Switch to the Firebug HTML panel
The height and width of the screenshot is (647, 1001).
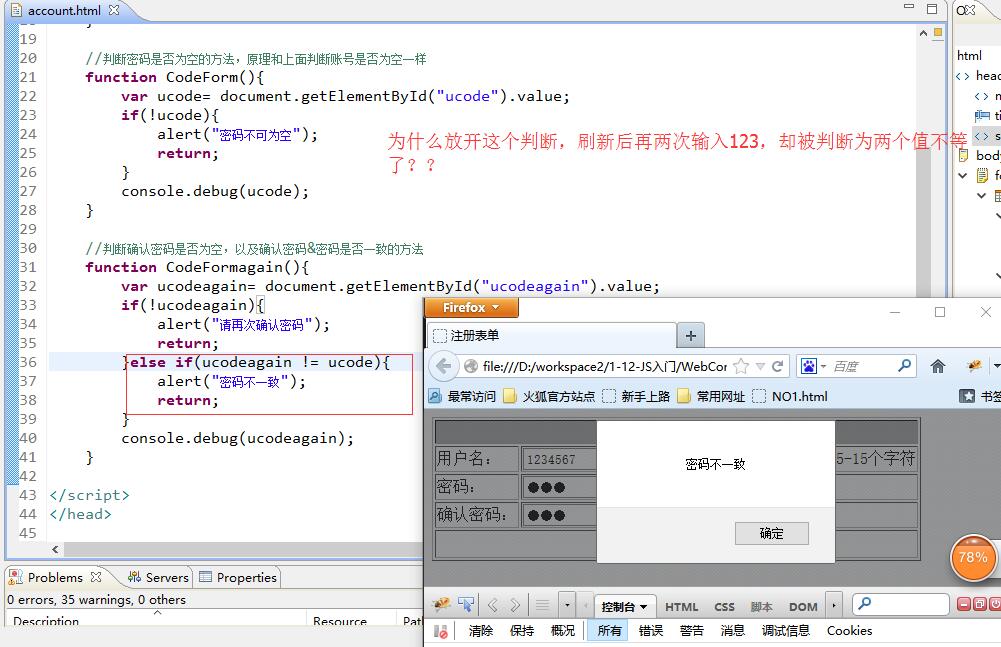681,607
